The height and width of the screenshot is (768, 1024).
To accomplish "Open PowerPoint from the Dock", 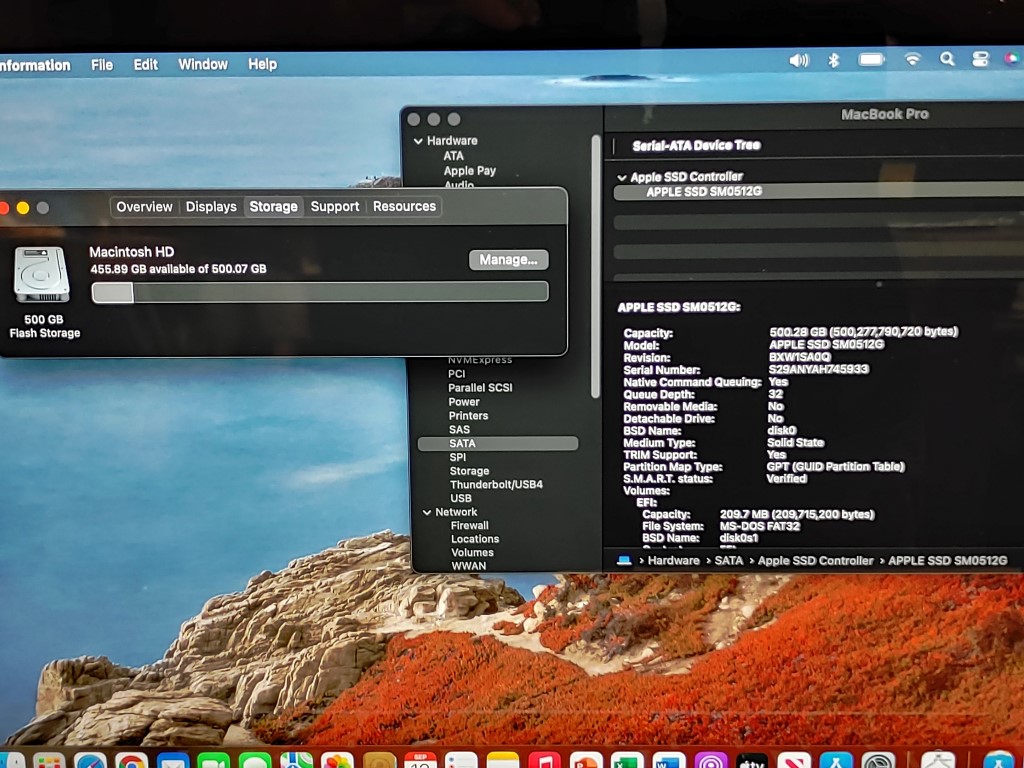I will tap(586, 761).
